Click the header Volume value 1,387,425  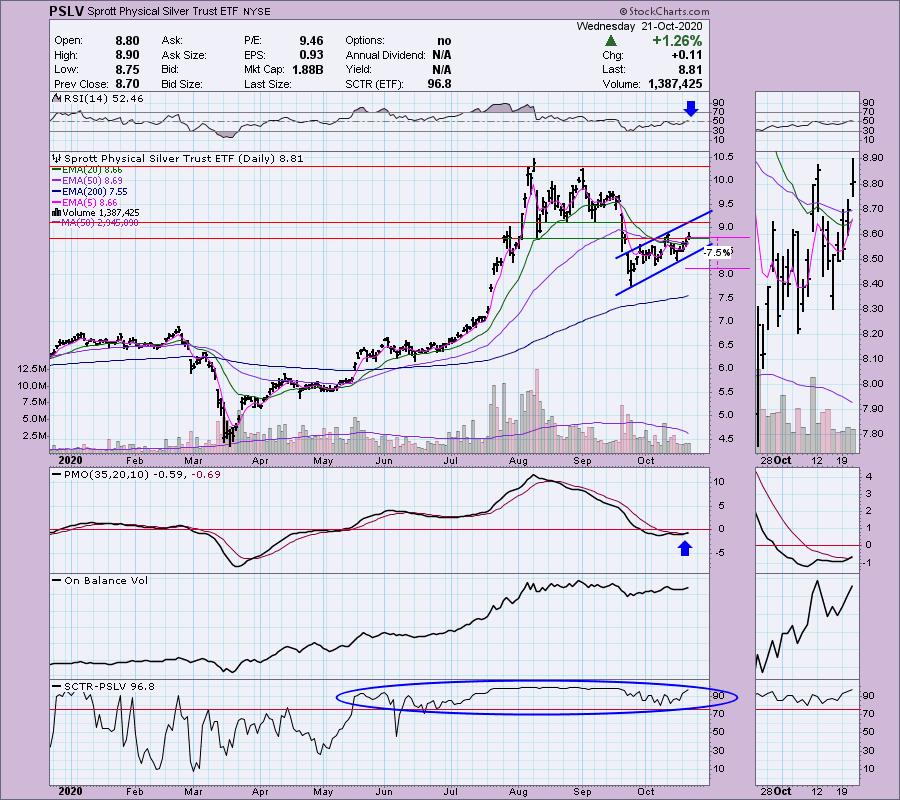[675, 84]
